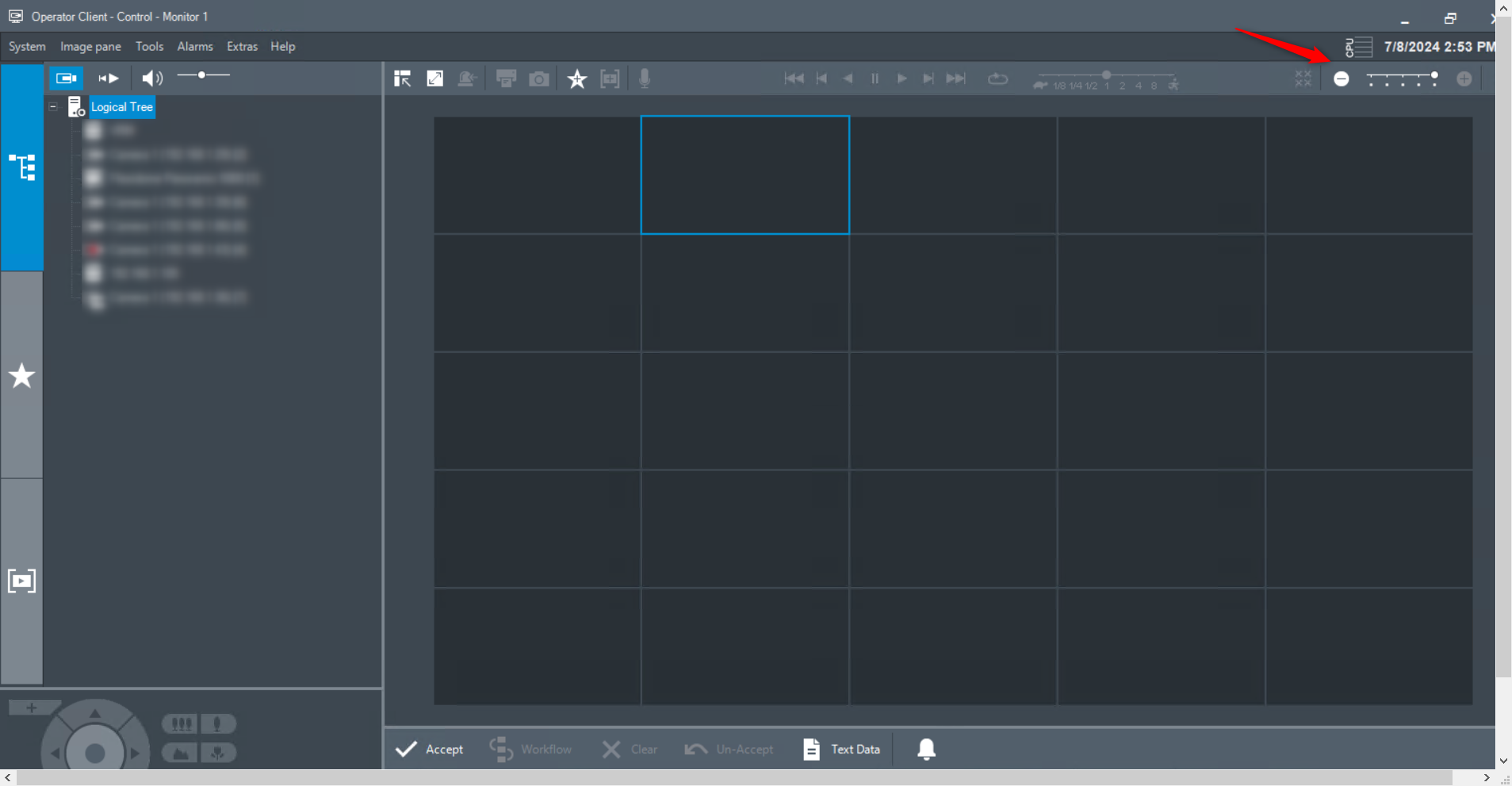Viewport: 1512px width, 786px height.
Task: Click the Accept alarm button
Action: click(429, 749)
